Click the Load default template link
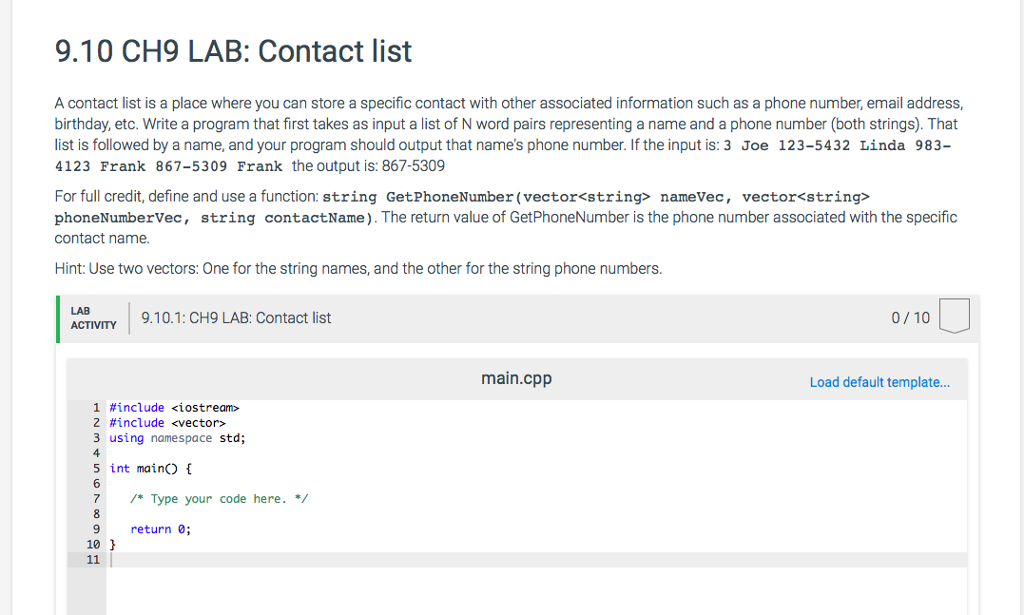 tap(879, 382)
